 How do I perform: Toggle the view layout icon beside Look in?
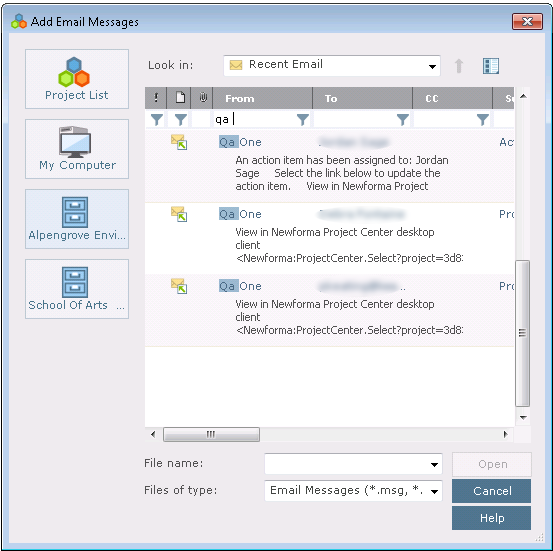click(x=491, y=66)
